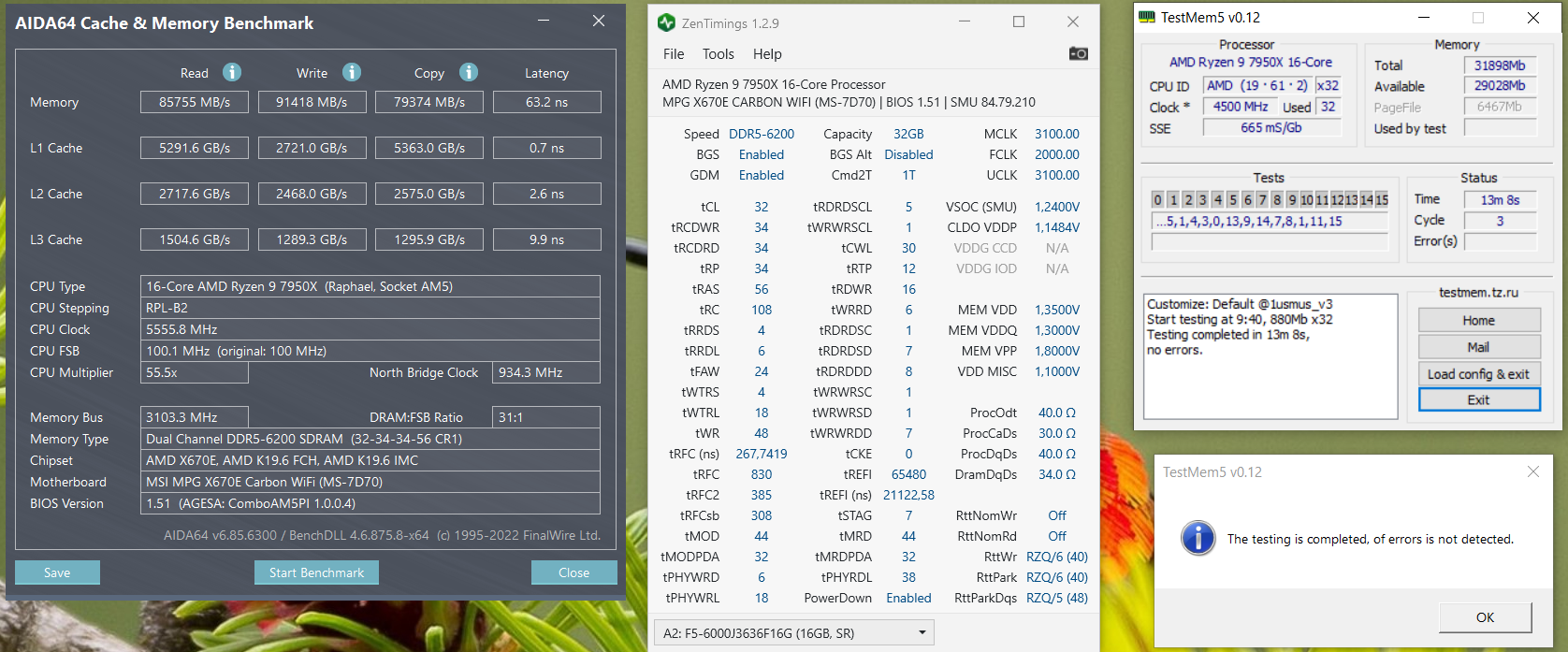
Task: Click the Memory Copy value 79374 MB/s
Action: [x=429, y=102]
